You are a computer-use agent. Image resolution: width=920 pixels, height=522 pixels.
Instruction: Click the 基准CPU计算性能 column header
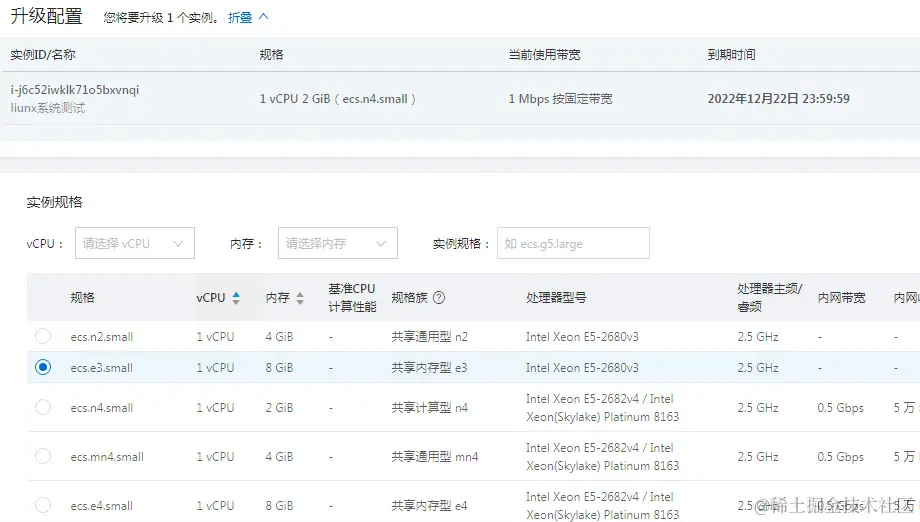click(352, 297)
